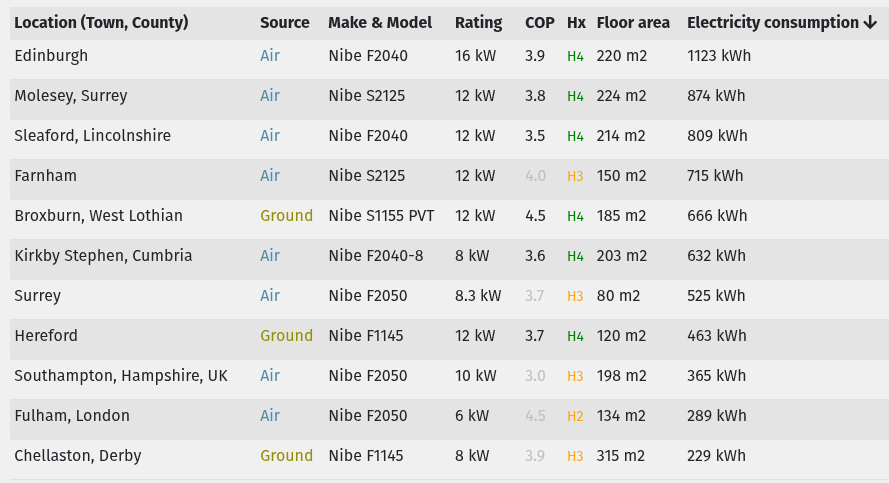The image size is (889, 483).
Task: Select Nibe F1145 in the Hereford row
Action: coord(366,336)
